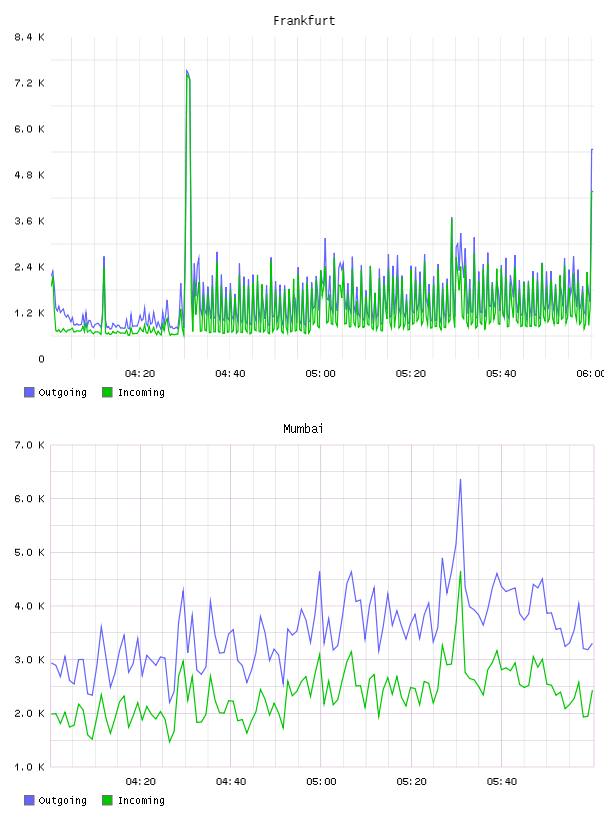Click the Incoming legend label in Frankfurt chart
The image size is (608, 816).
141,392
